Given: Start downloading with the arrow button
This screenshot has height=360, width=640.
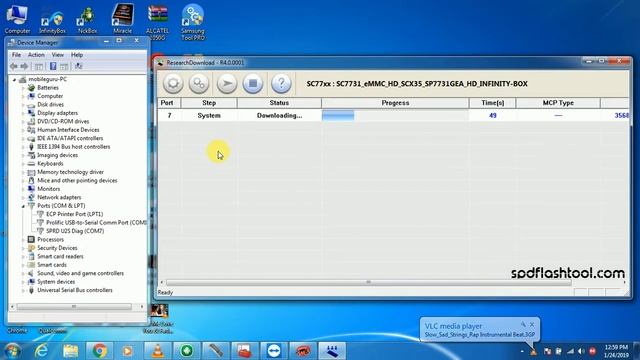Looking at the screenshot, I should pos(227,83).
